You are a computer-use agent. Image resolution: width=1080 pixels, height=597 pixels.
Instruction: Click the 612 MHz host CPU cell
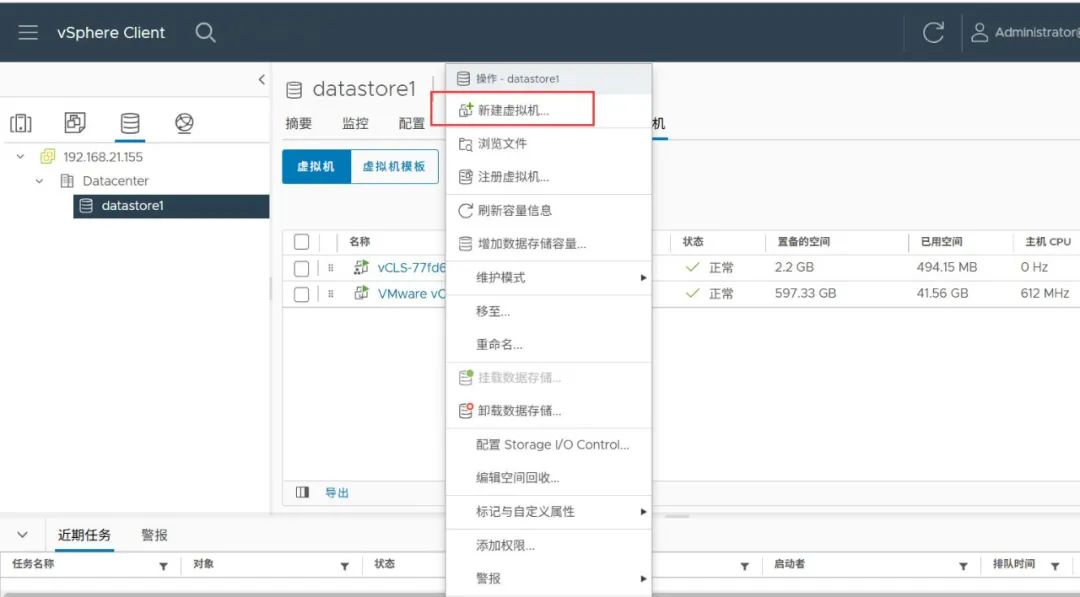(x=1045, y=293)
